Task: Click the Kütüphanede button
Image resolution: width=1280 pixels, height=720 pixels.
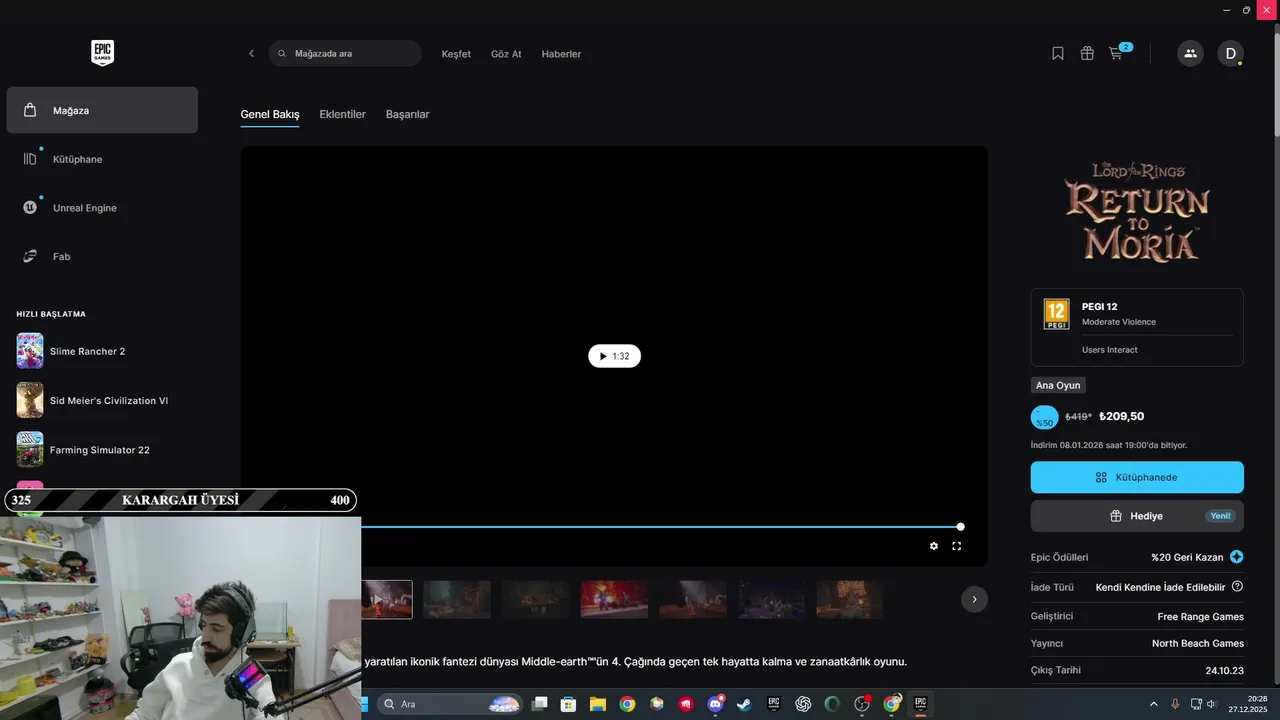Action: point(1137,477)
